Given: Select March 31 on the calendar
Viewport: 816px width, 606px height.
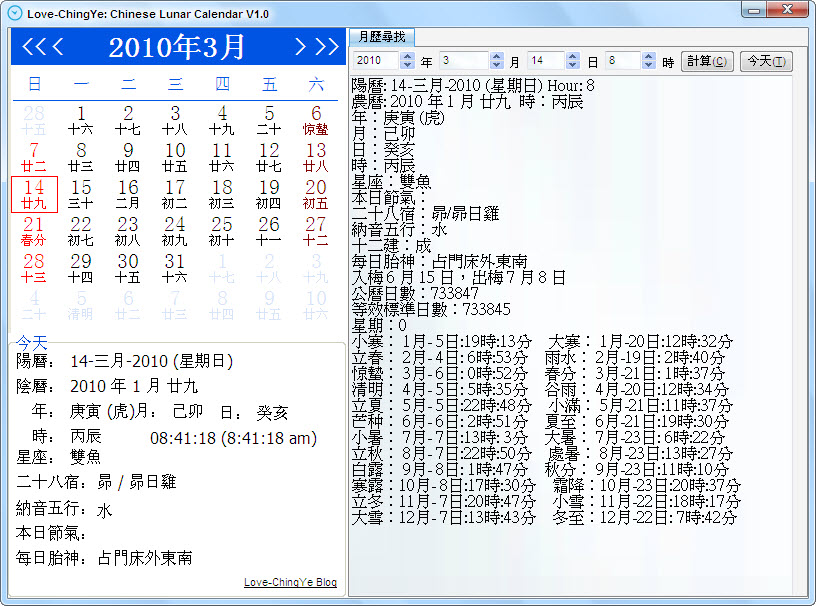Looking at the screenshot, I should (x=175, y=268).
